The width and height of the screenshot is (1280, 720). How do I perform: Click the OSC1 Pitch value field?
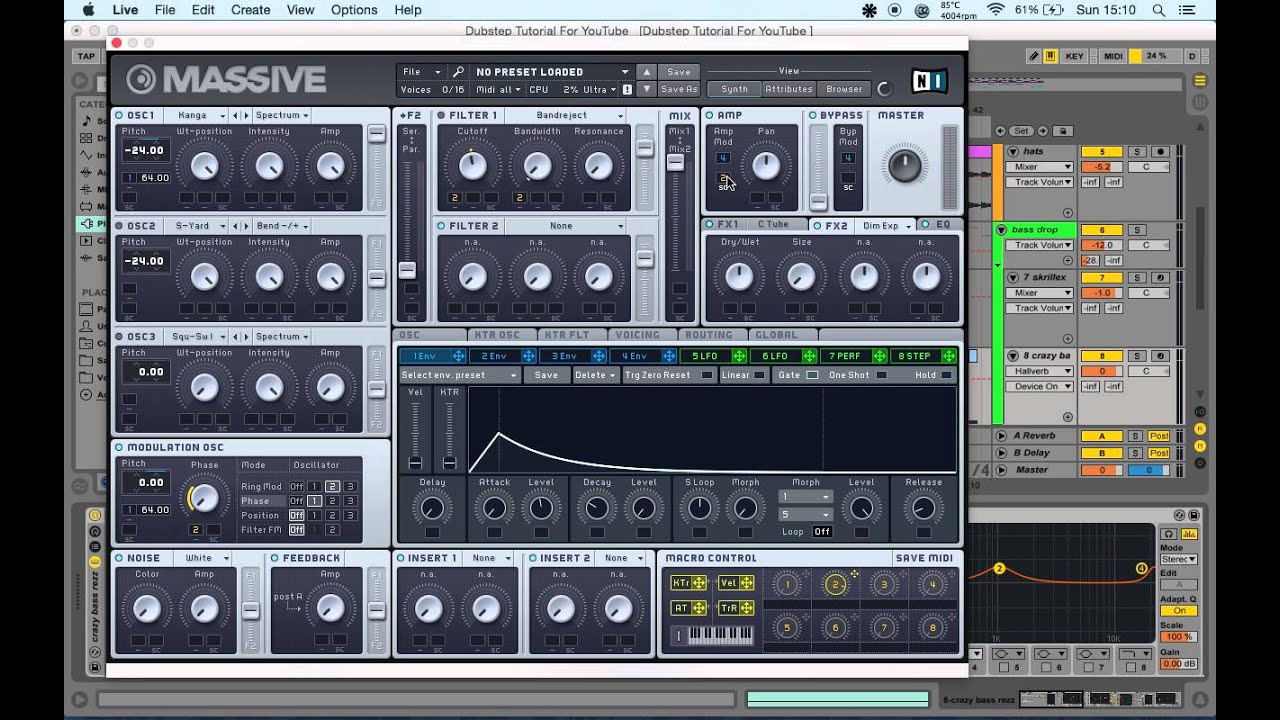click(x=144, y=150)
